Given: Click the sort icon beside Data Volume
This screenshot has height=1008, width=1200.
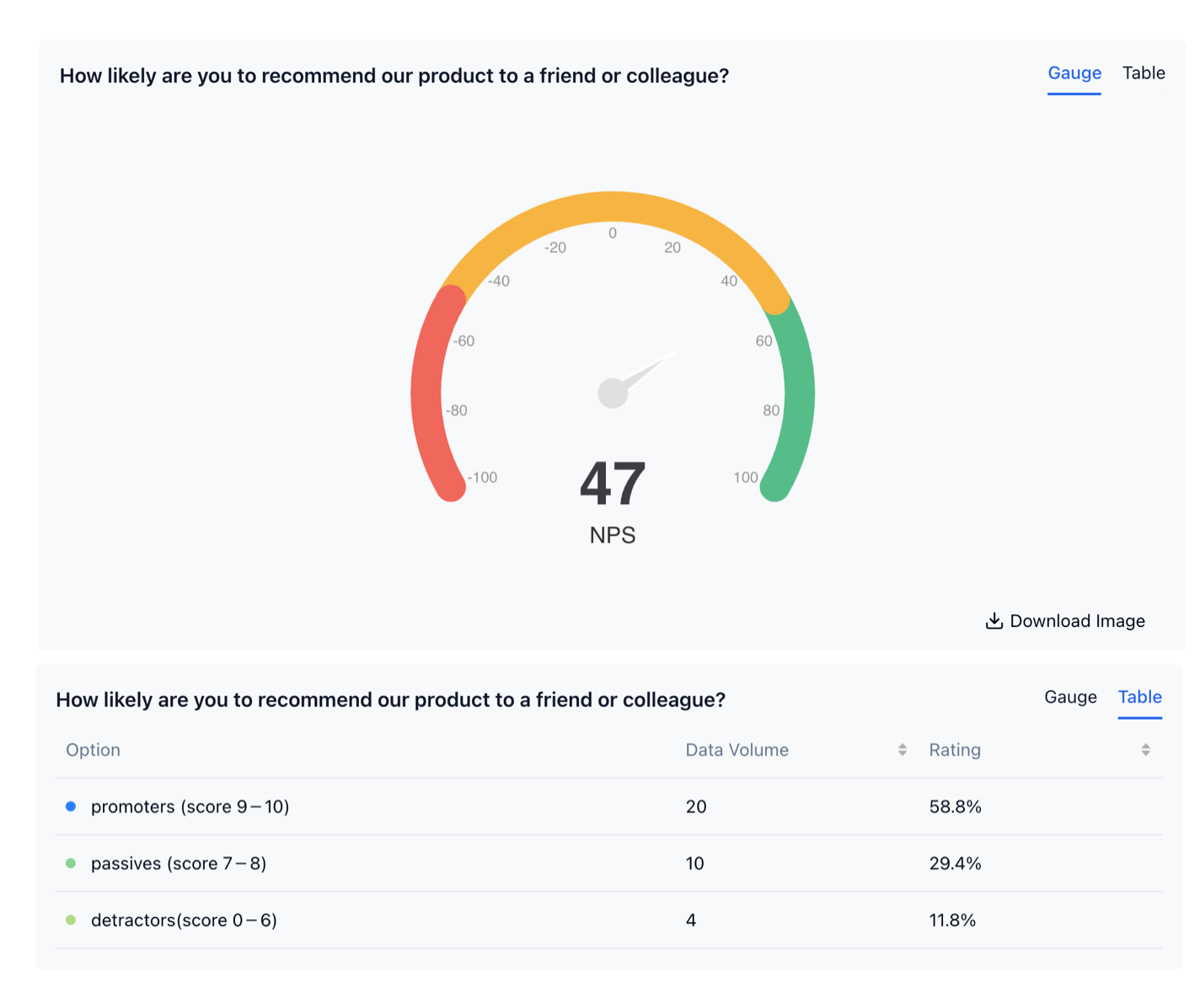Looking at the screenshot, I should coord(902,749).
